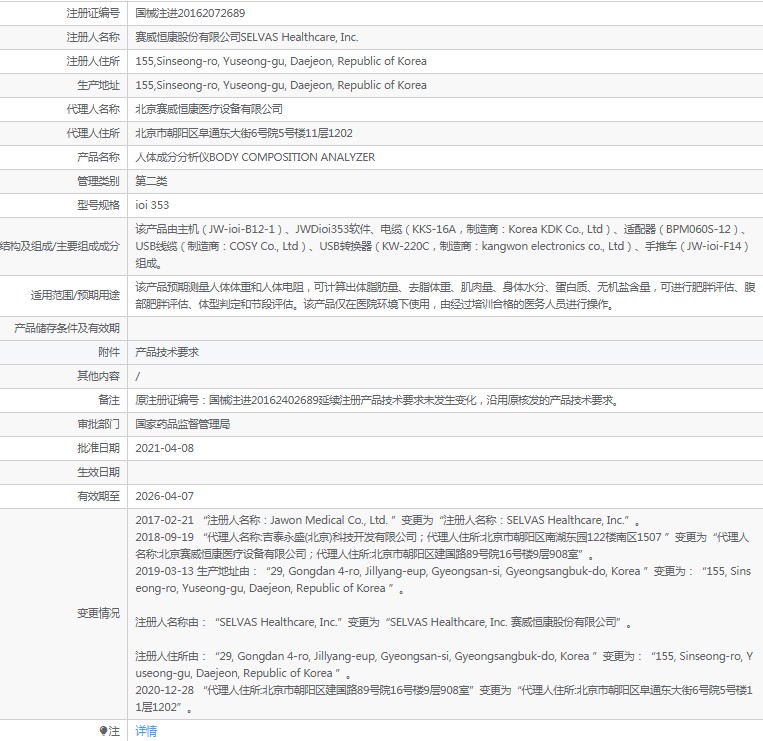
Task: Click the 适用范围/预期用途 label
Action: [x=75, y=295]
